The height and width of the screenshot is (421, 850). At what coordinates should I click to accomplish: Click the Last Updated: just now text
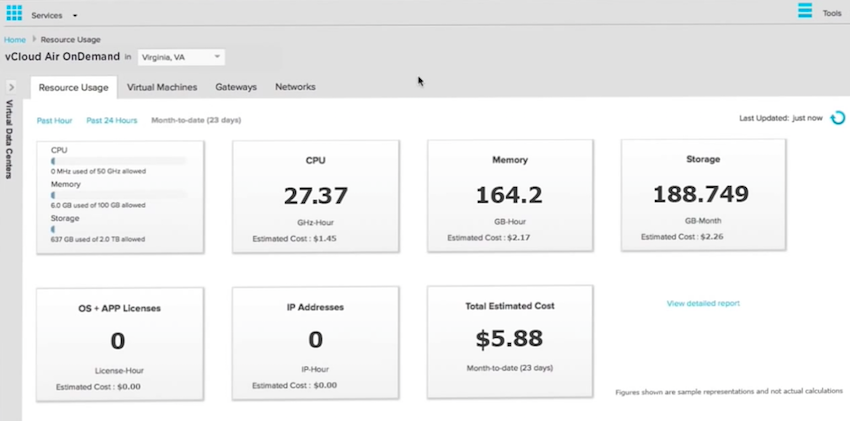pos(781,118)
